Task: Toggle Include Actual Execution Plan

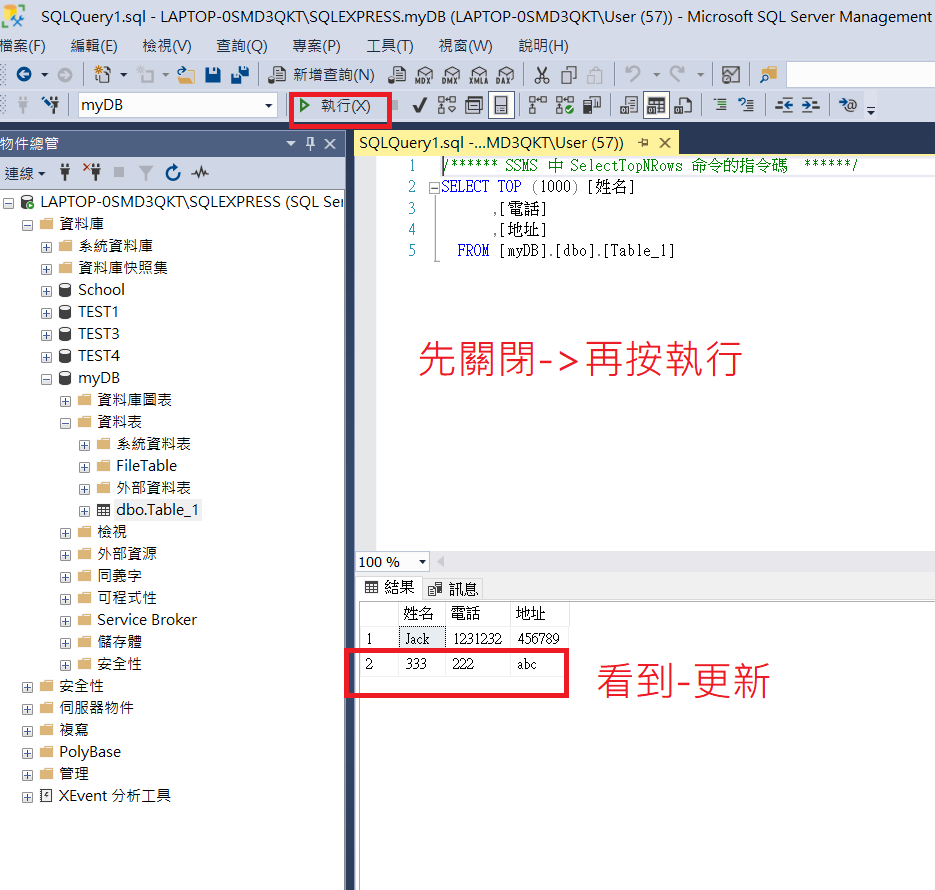Action: (x=537, y=105)
